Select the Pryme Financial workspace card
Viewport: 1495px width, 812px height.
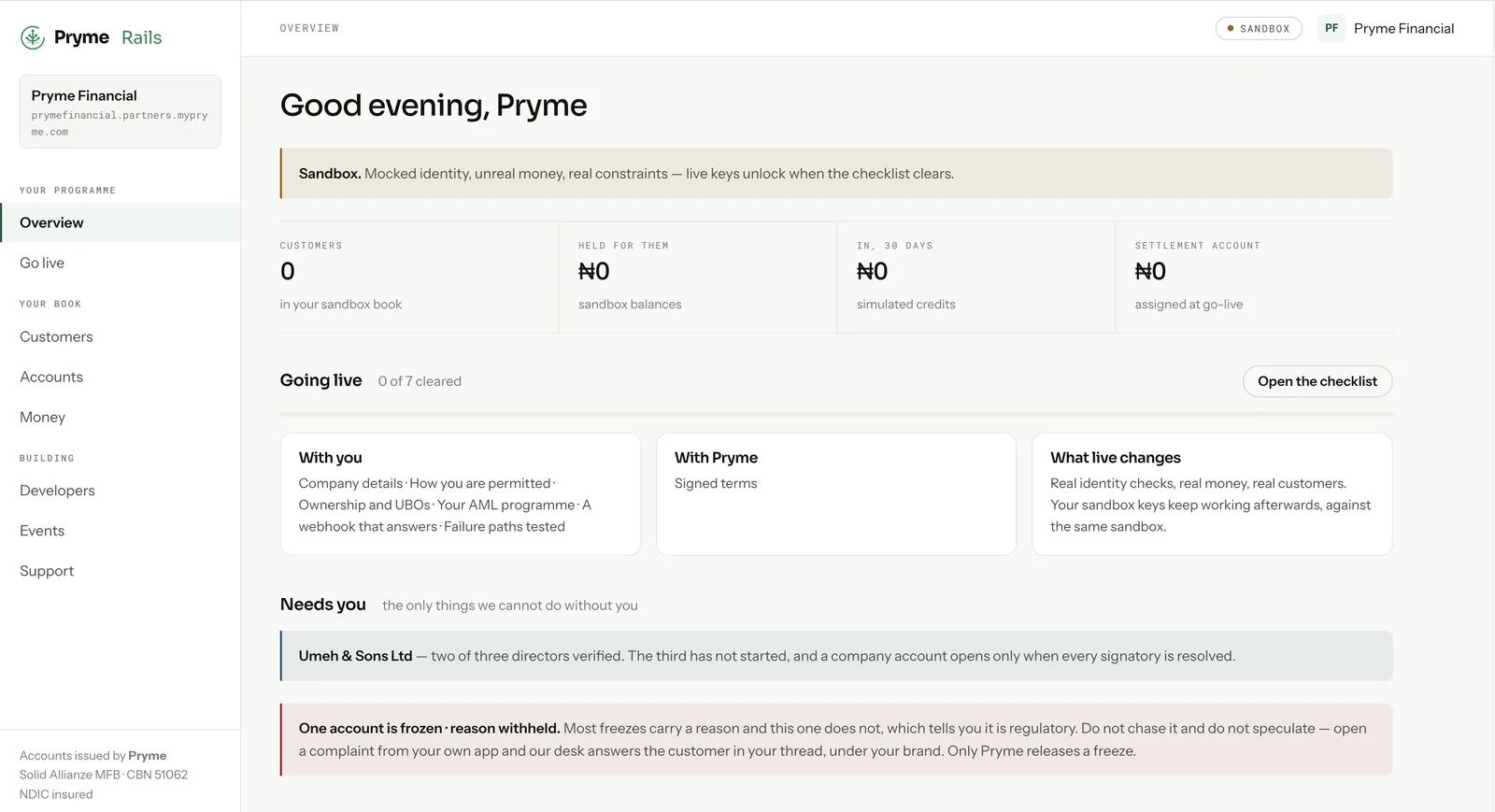[x=121, y=111]
